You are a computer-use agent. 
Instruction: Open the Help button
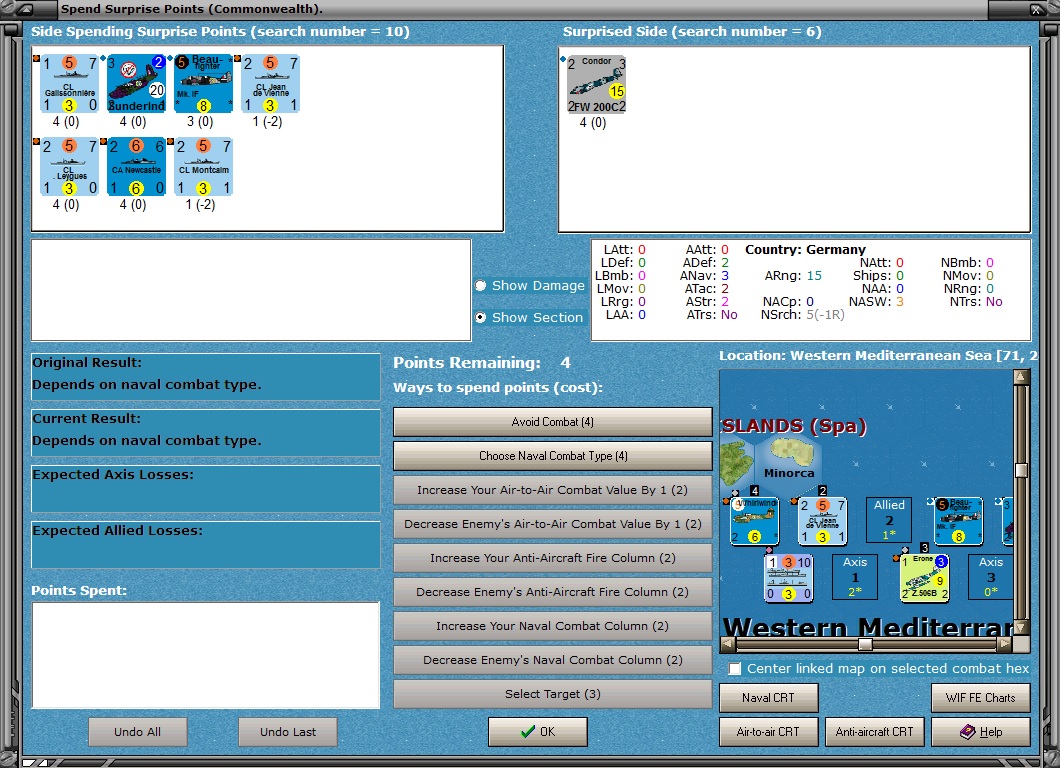[980, 731]
